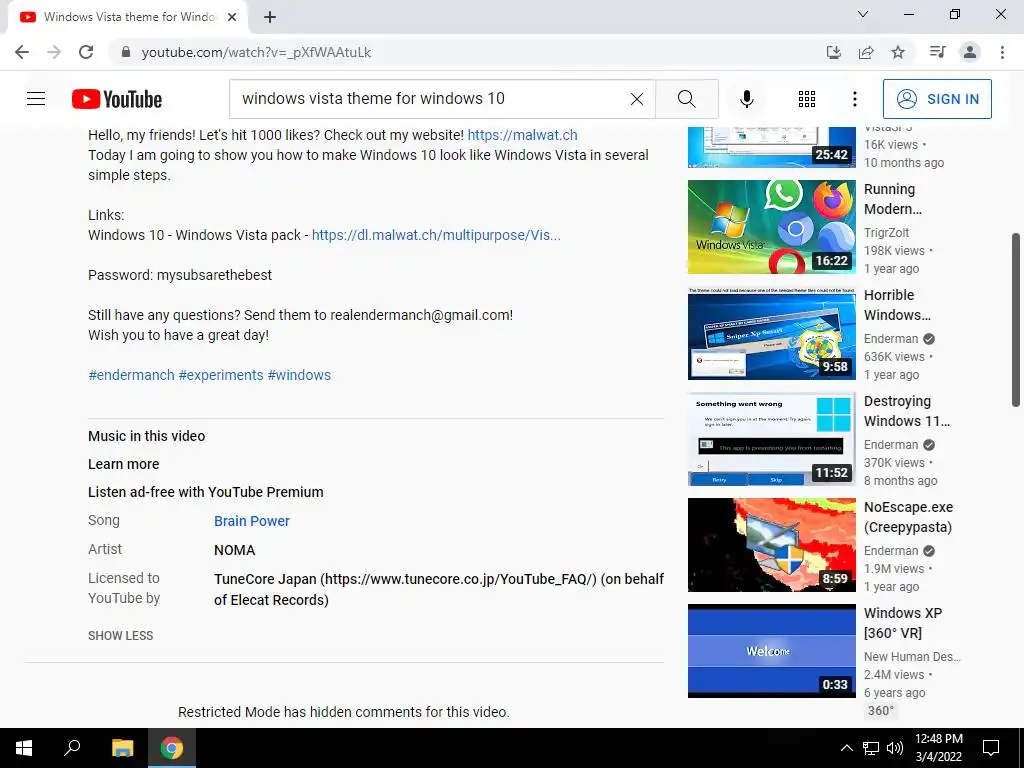
Task: Start voice search with microphone icon
Action: click(746, 99)
